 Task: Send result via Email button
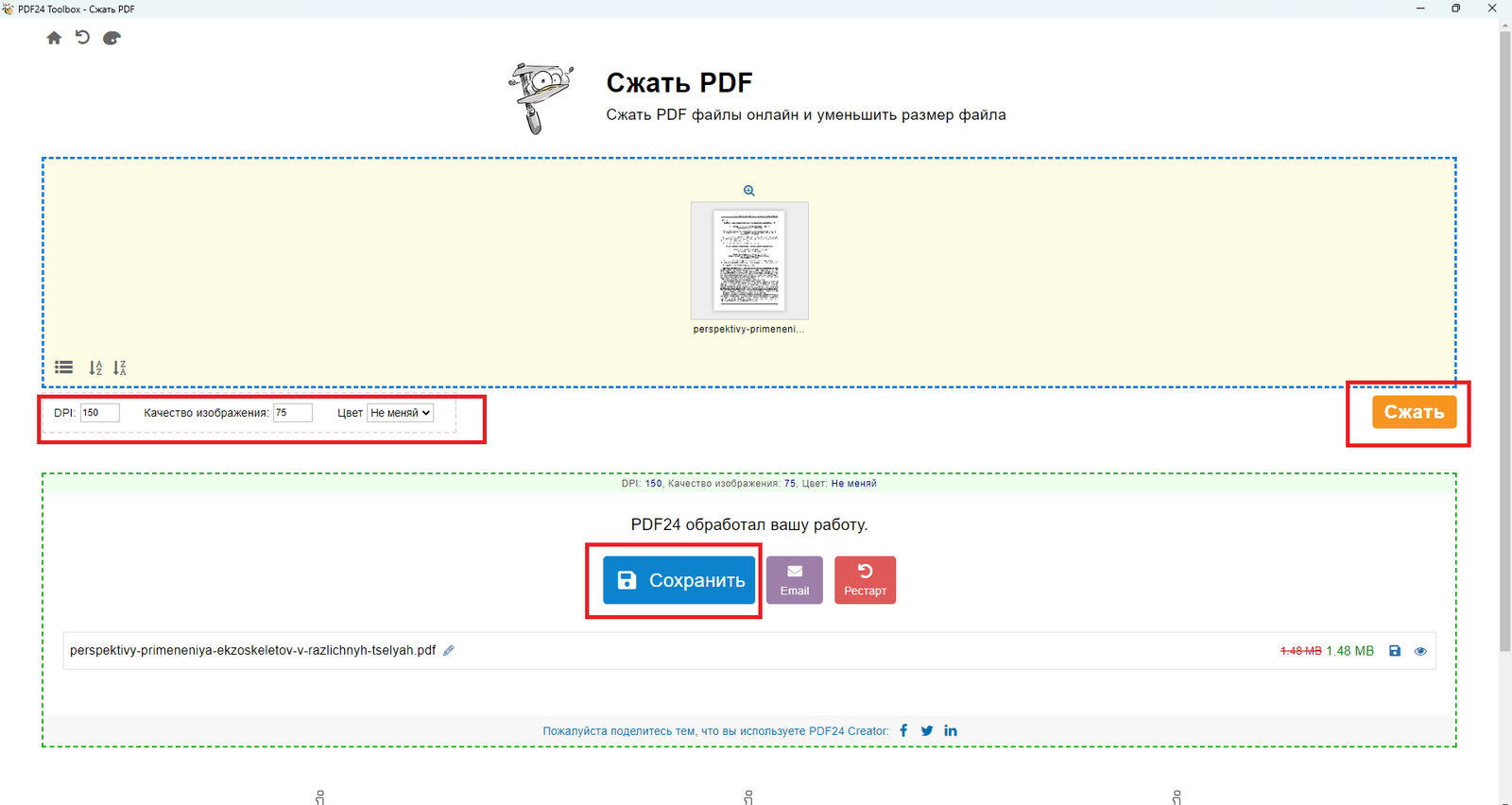click(x=795, y=580)
